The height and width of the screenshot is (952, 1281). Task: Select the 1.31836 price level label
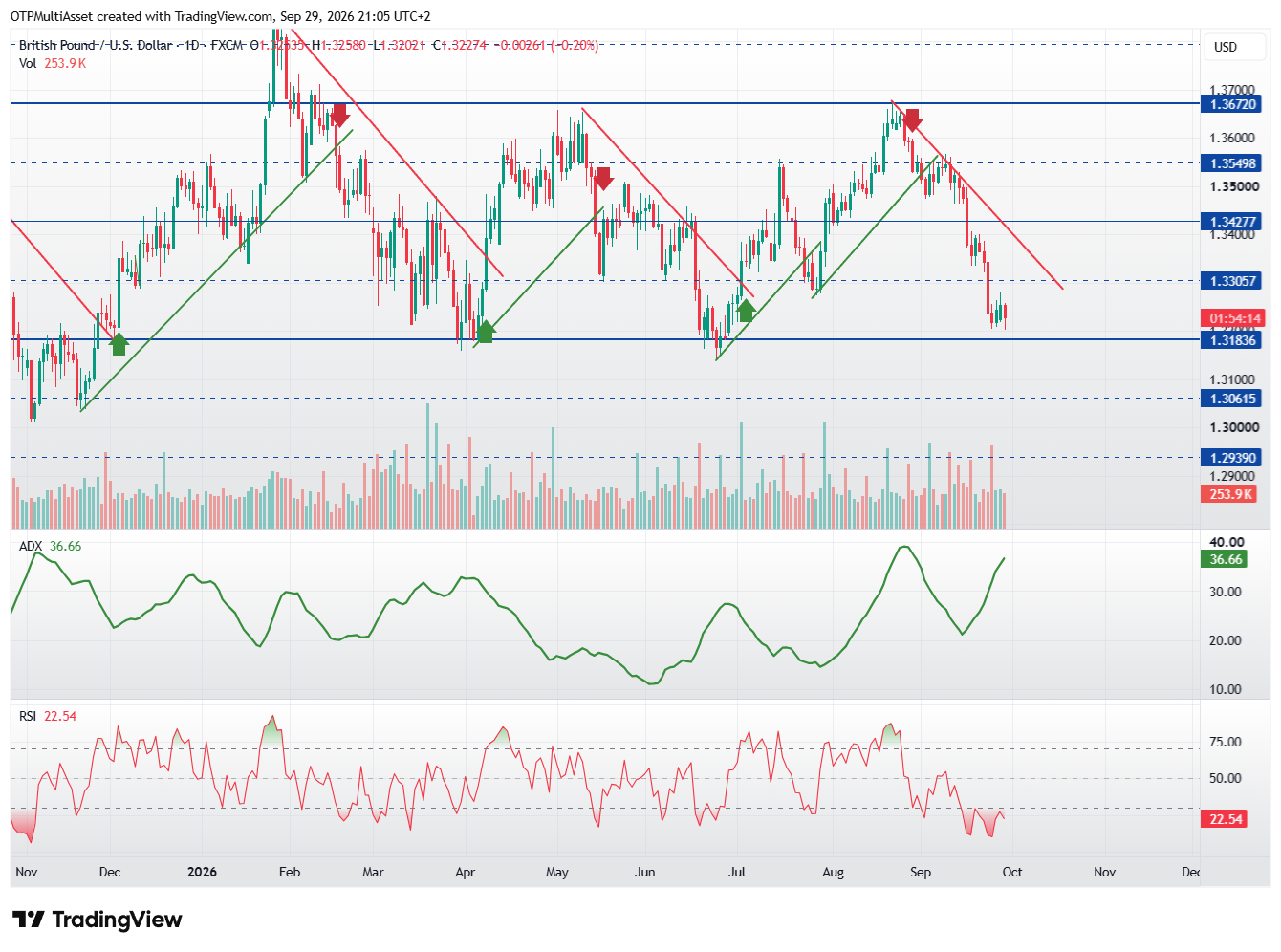point(1232,340)
